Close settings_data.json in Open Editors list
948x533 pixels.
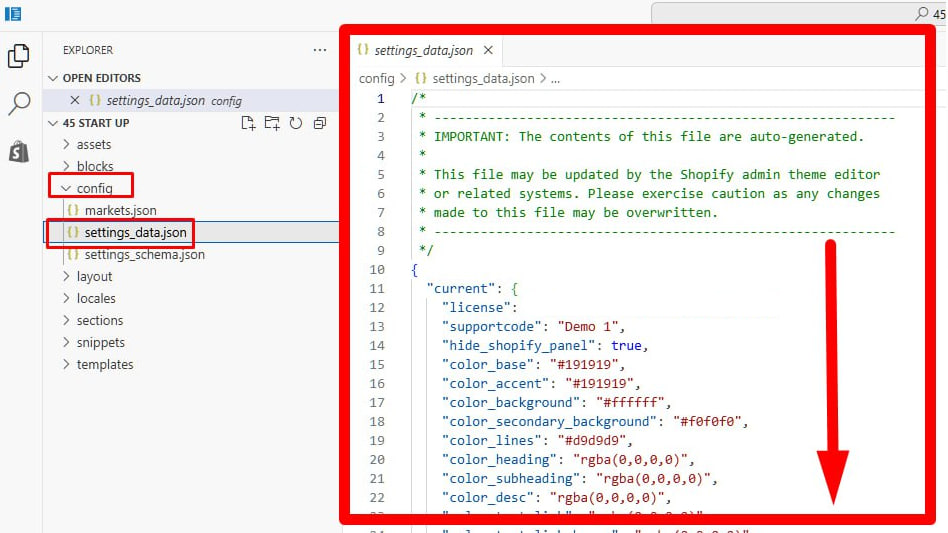pos(75,100)
